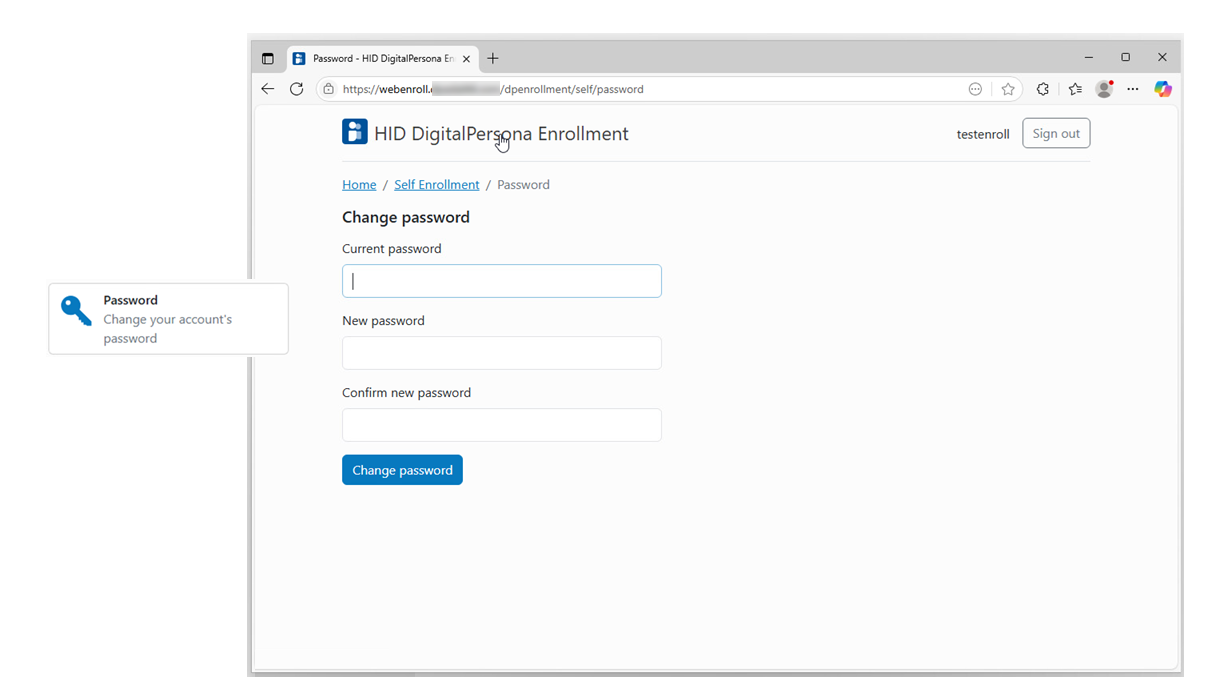Click the blue key Password icon

76,311
